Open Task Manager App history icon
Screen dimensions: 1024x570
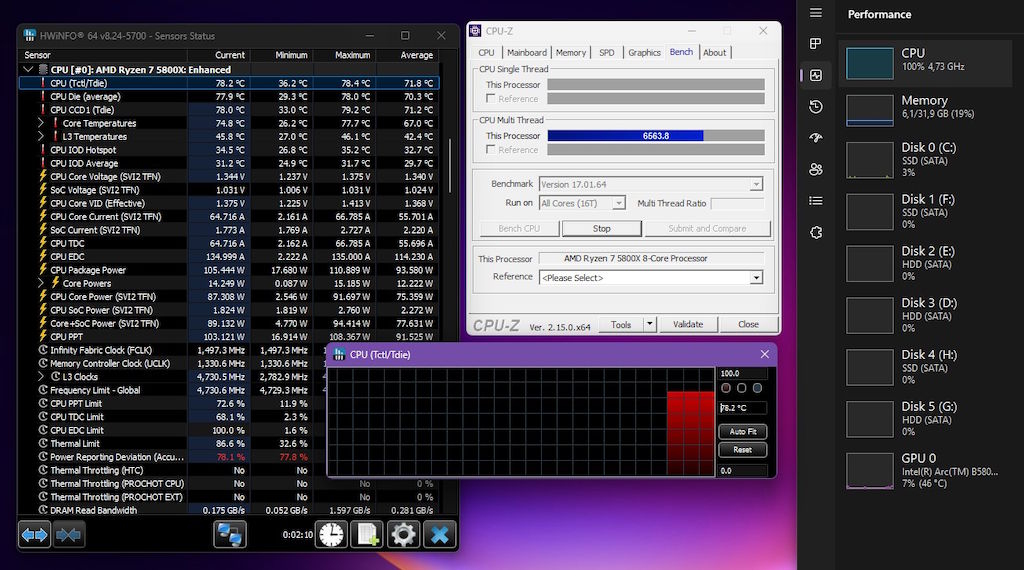click(x=816, y=106)
